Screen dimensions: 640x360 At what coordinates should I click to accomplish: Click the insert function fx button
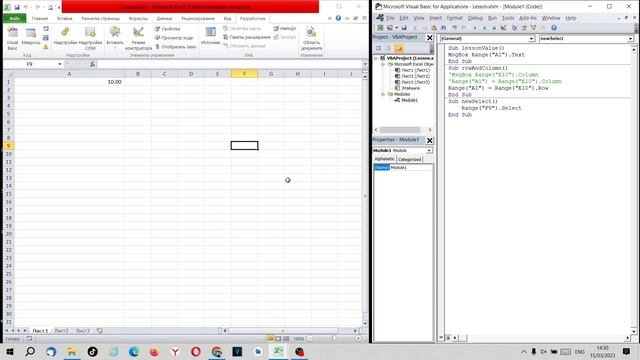pos(92,64)
